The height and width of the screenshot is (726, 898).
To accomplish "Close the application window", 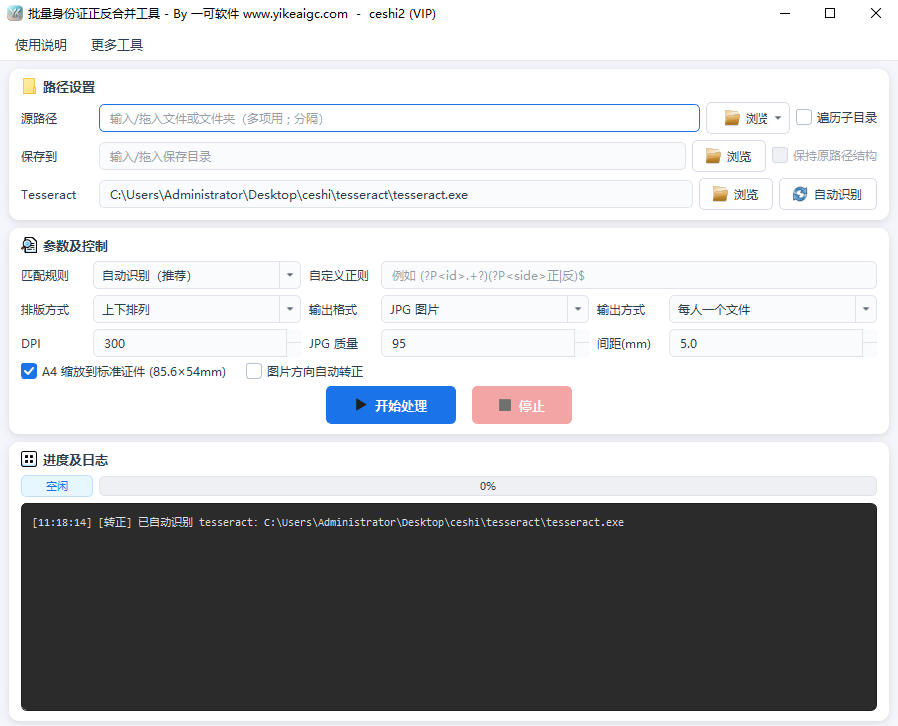I will click(x=876, y=13).
